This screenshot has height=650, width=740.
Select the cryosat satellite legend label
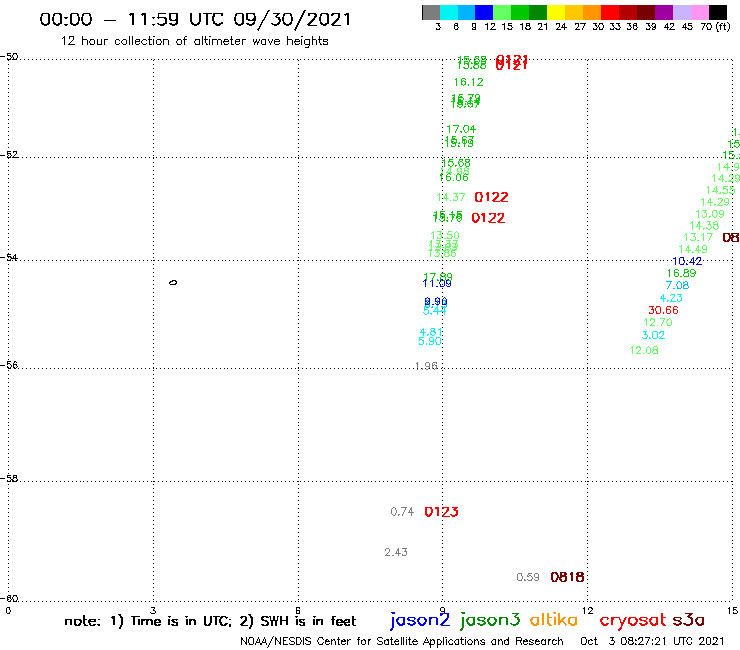632,621
